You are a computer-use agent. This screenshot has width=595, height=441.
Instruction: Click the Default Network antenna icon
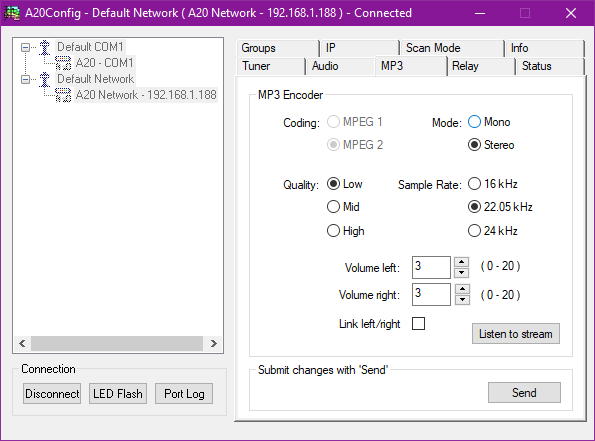point(45,79)
